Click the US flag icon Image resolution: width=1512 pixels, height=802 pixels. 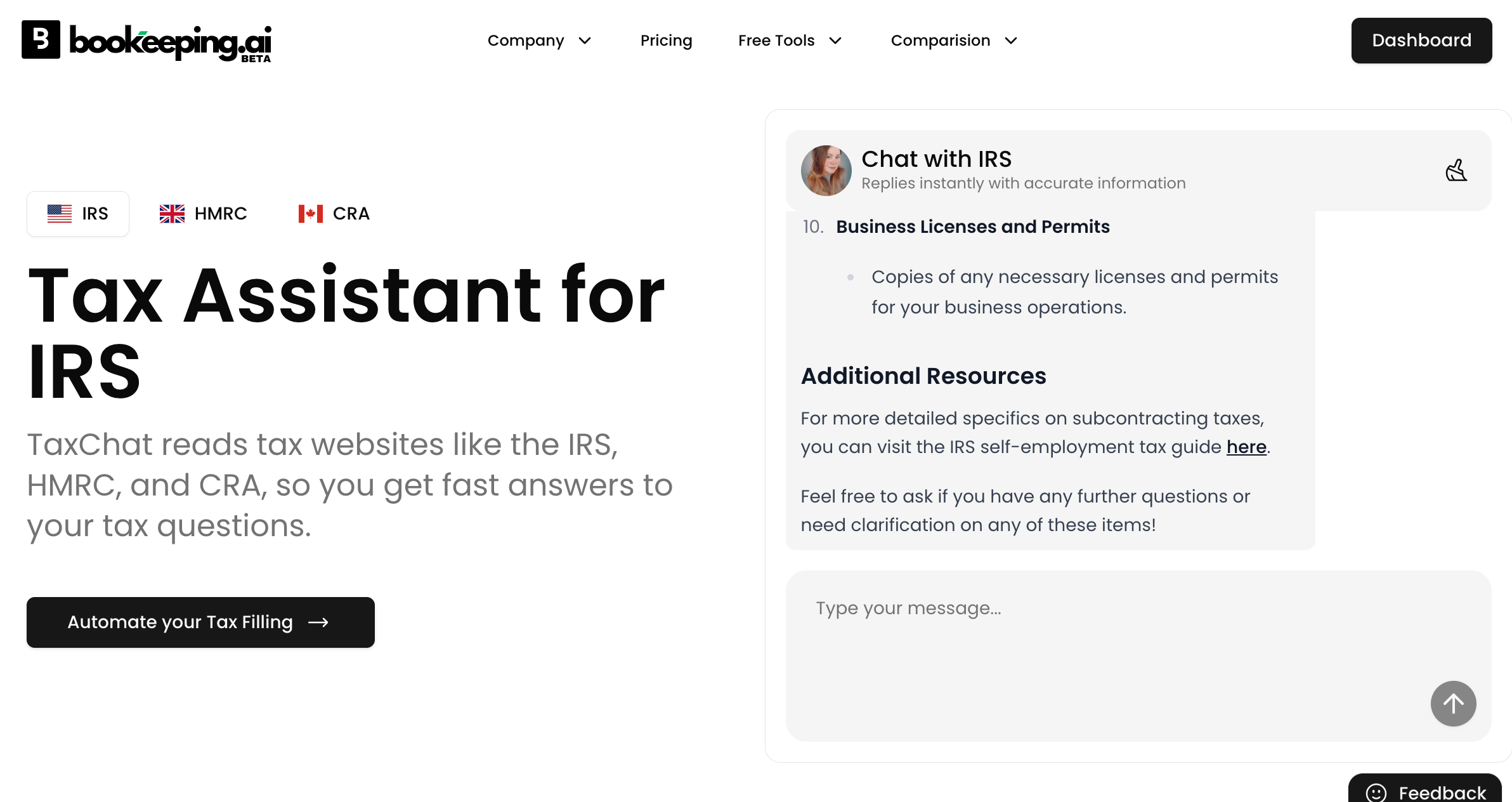[60, 214]
